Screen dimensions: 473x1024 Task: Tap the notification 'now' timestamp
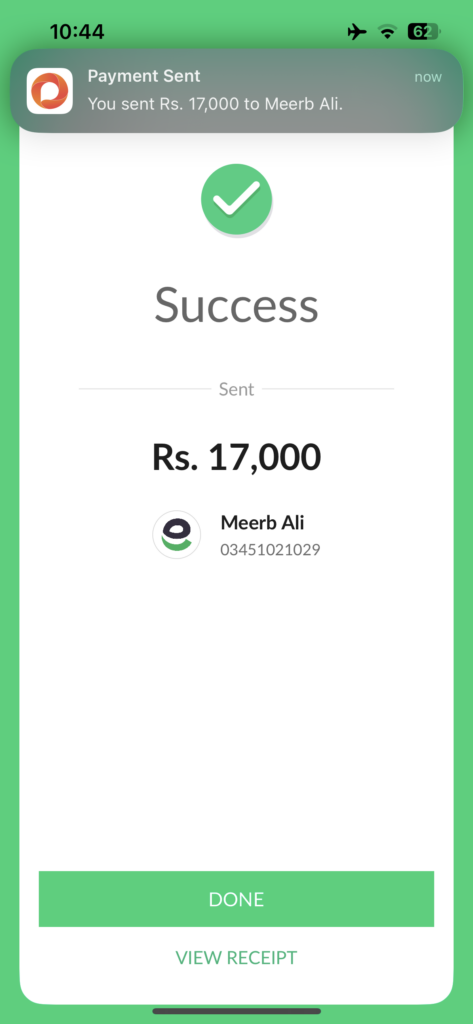point(428,77)
